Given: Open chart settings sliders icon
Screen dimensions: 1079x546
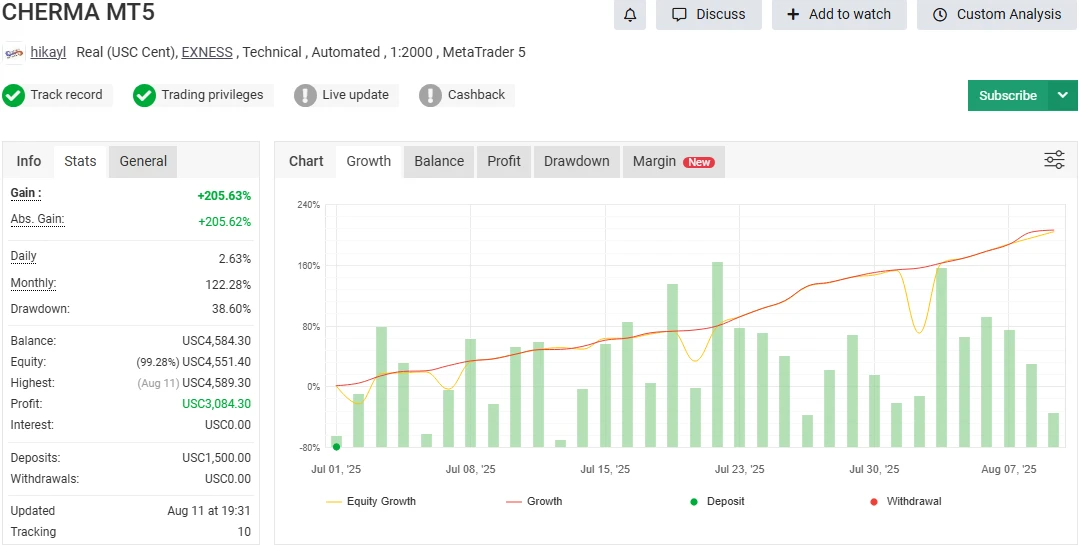Looking at the screenshot, I should tap(1054, 160).
